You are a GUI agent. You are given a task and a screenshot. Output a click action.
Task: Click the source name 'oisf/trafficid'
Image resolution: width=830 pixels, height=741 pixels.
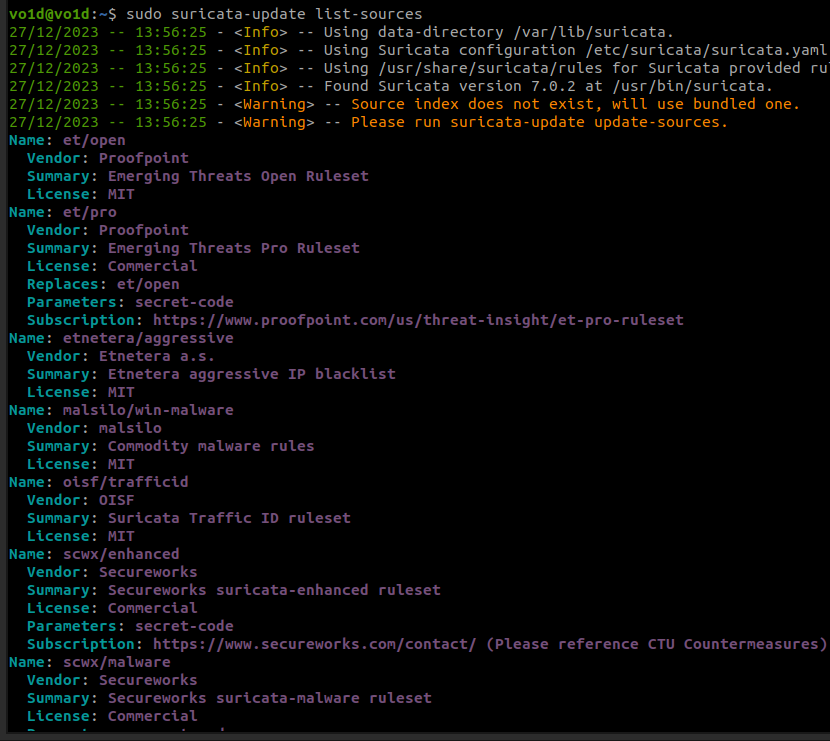pos(126,482)
